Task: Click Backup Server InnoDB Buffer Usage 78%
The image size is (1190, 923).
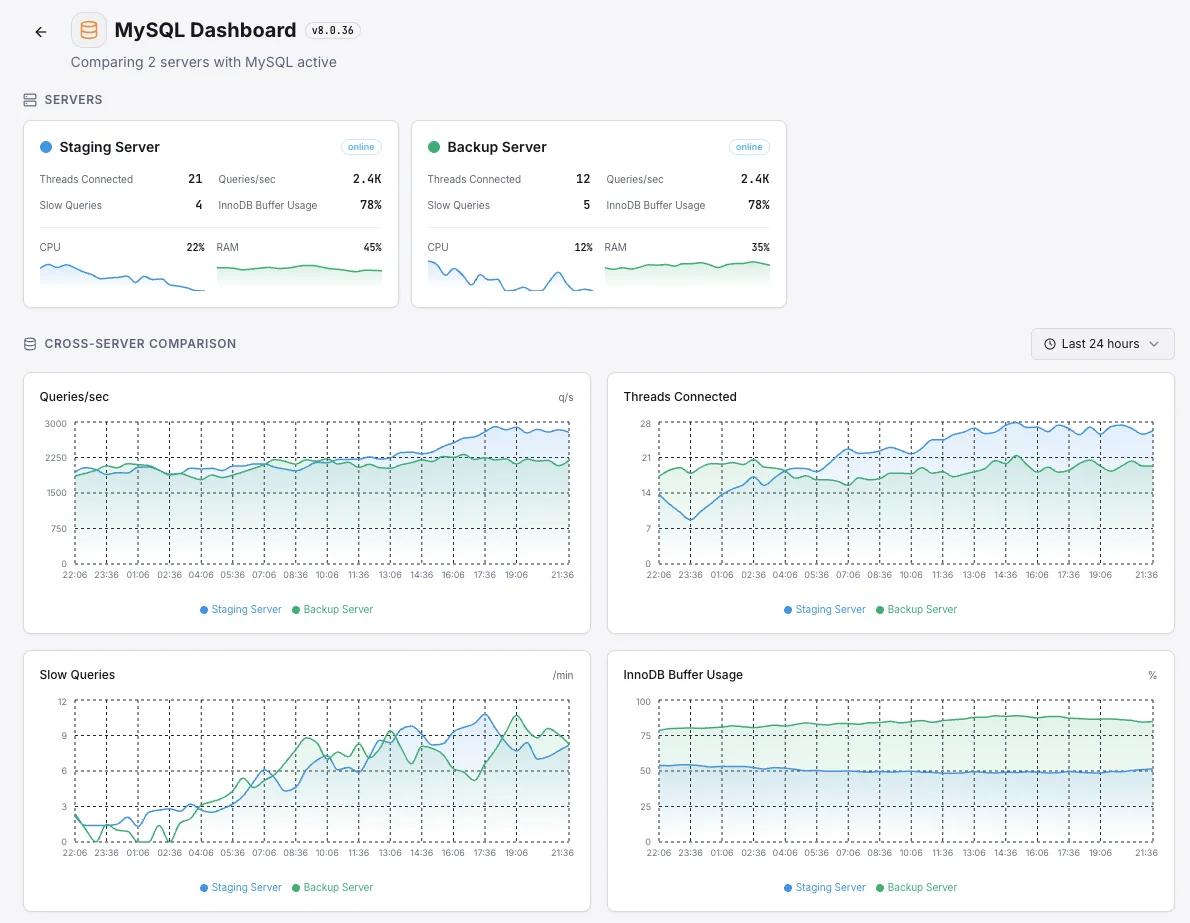Action: coord(759,205)
